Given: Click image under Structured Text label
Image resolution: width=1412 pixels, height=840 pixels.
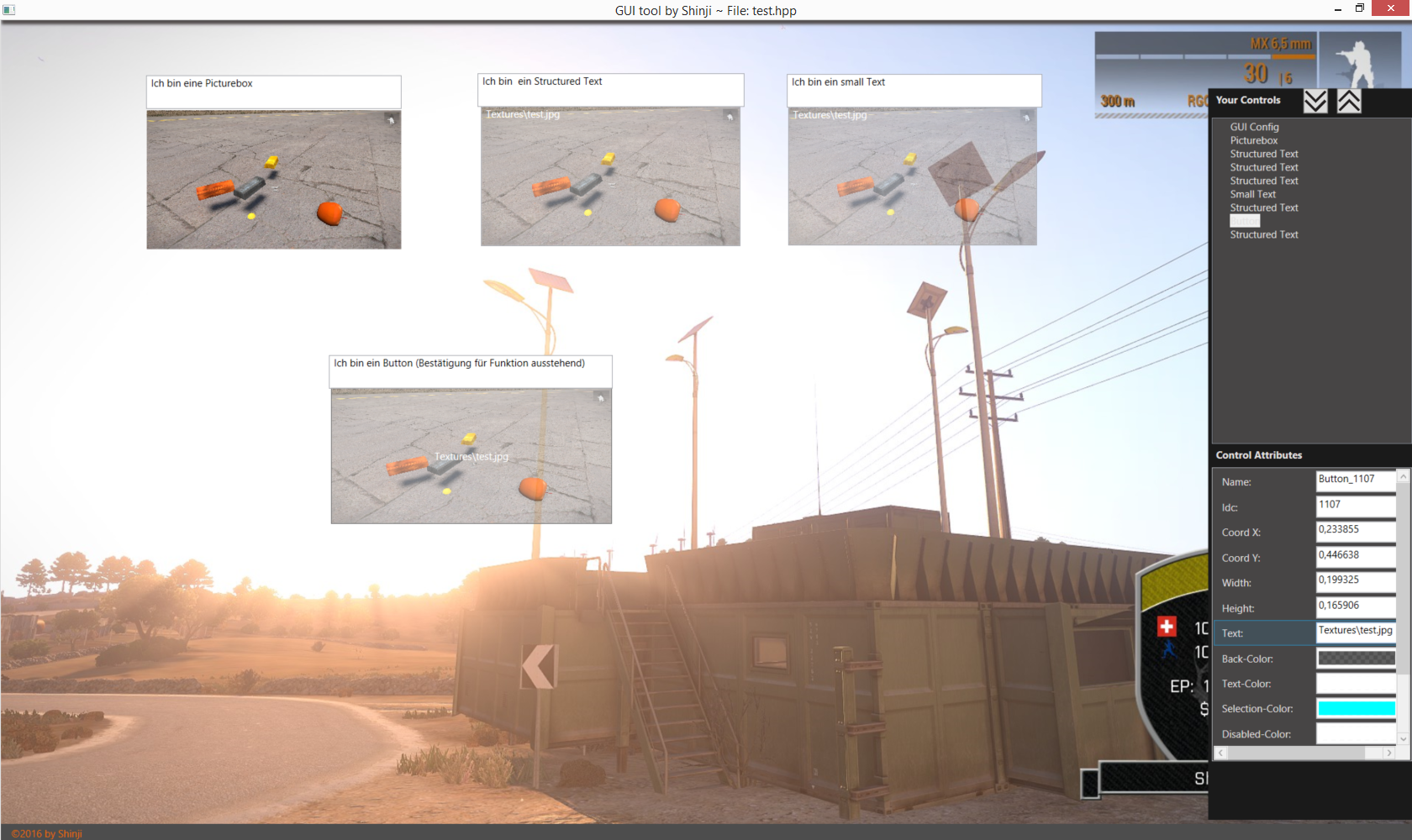Looking at the screenshot, I should coord(610,176).
